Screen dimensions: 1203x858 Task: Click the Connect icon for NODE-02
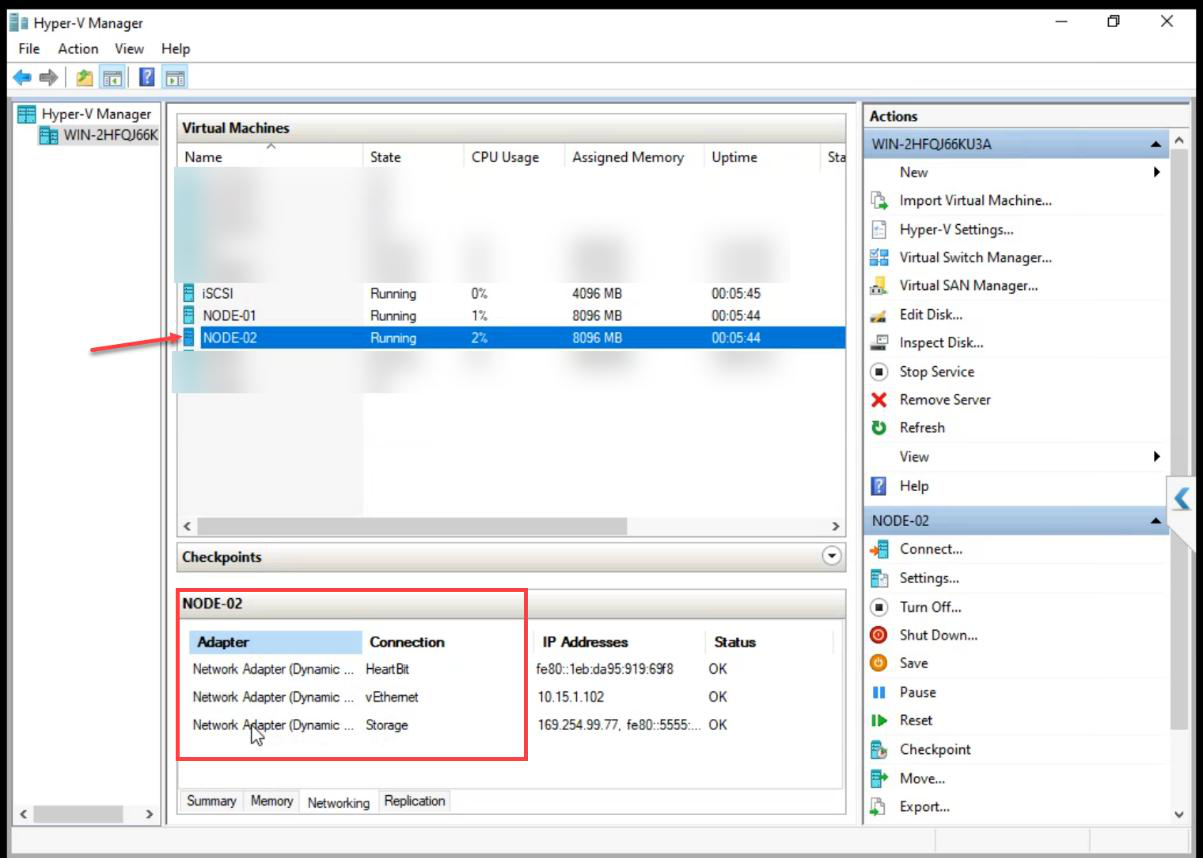(x=879, y=549)
